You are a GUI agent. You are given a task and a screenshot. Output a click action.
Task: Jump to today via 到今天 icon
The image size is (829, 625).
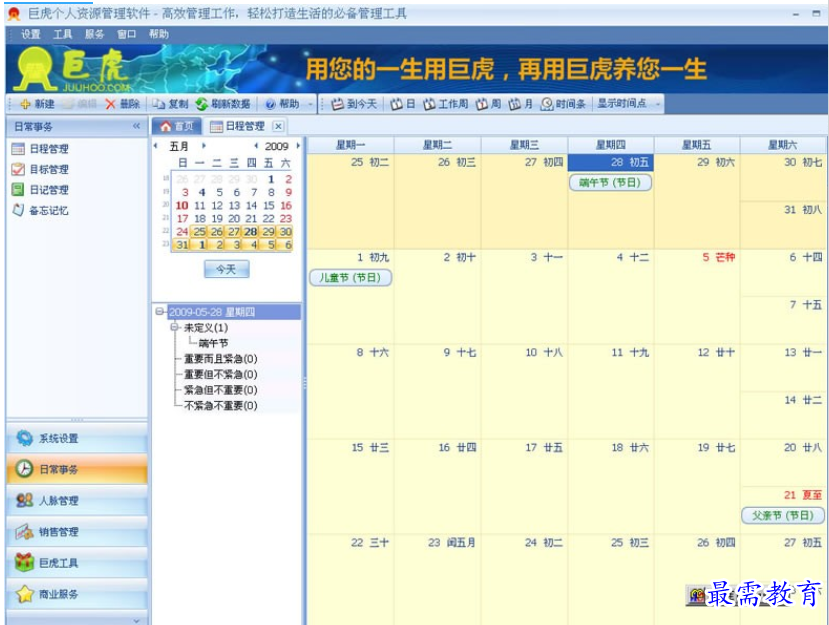tap(337, 104)
